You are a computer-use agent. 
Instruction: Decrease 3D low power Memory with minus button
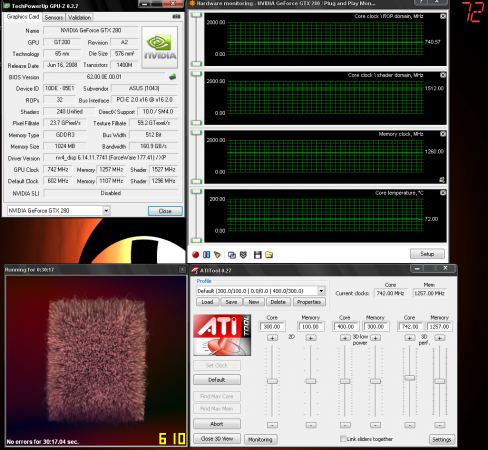pos(375,425)
